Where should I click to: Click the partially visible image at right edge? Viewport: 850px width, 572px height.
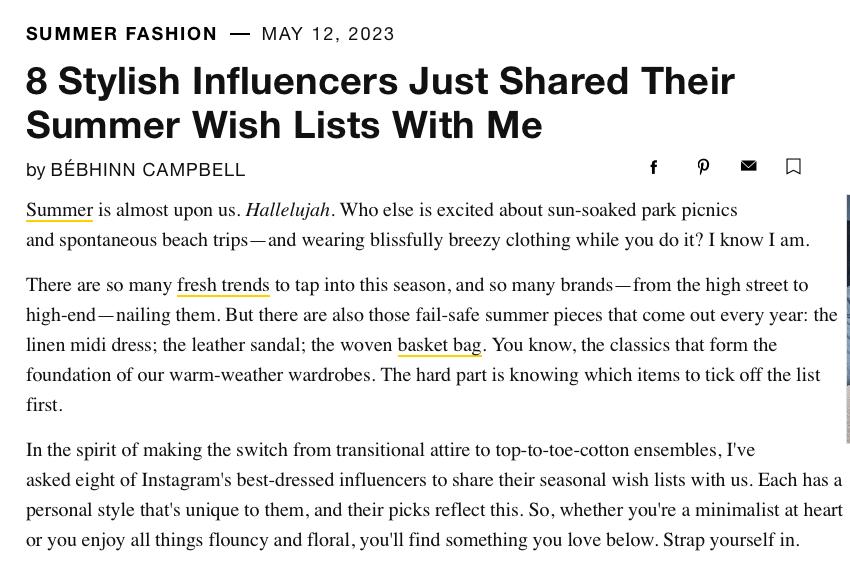pos(846,320)
